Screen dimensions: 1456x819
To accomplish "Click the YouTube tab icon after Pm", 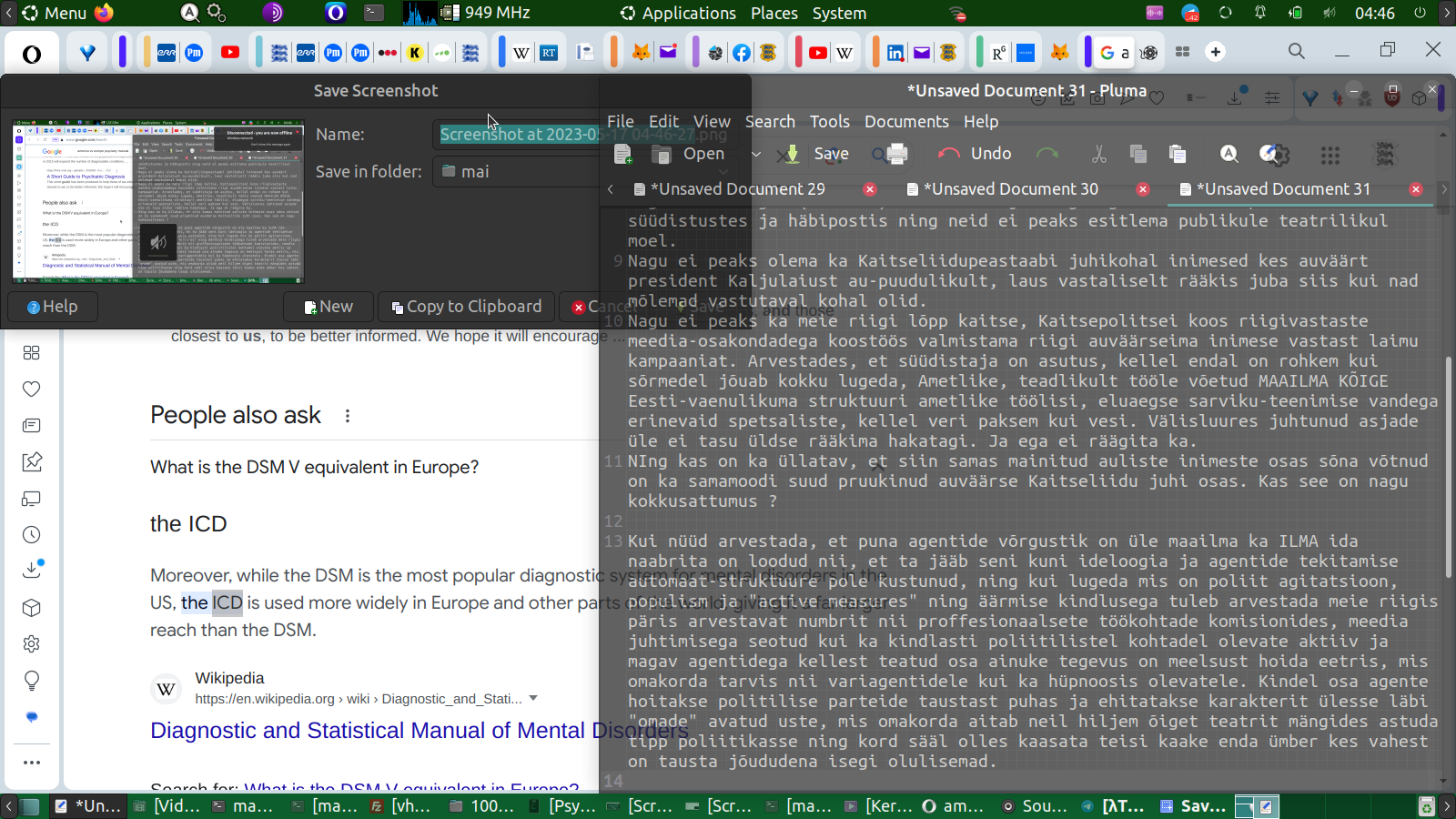I will click(230, 52).
